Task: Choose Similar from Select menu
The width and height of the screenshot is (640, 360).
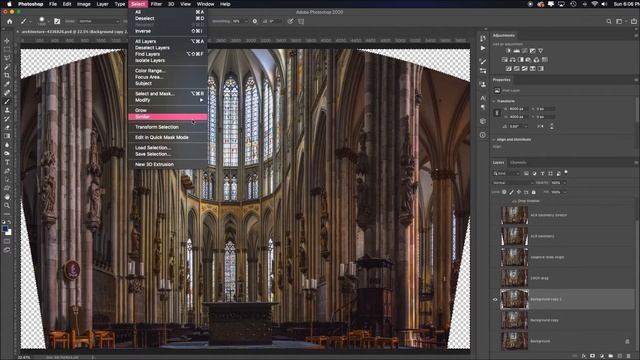Action: pyautogui.click(x=168, y=117)
